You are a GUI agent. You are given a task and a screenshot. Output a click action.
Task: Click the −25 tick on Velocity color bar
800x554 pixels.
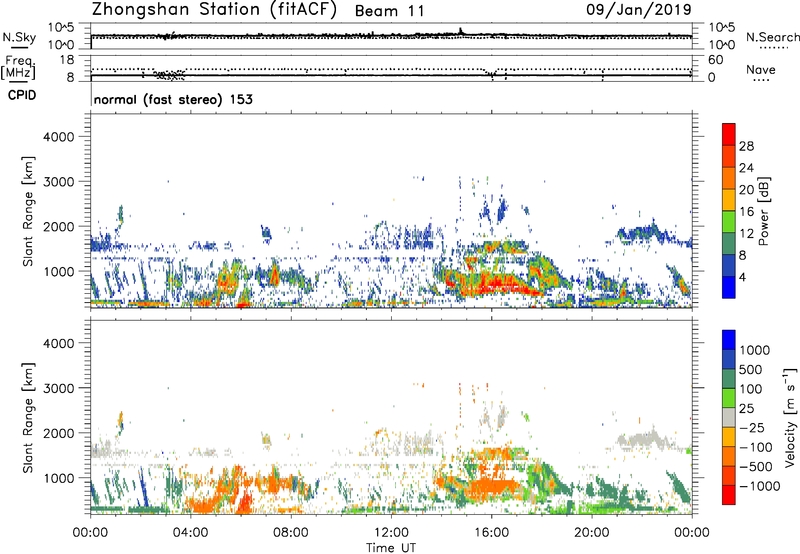(753, 428)
